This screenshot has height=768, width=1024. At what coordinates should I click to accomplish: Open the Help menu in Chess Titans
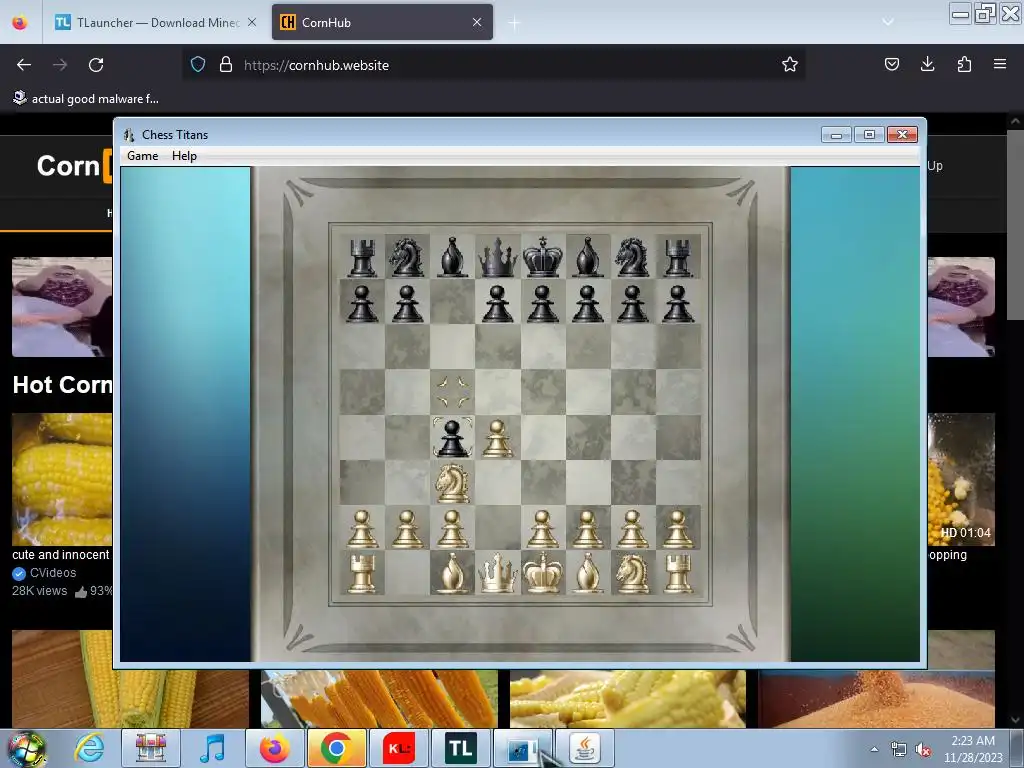coord(184,155)
